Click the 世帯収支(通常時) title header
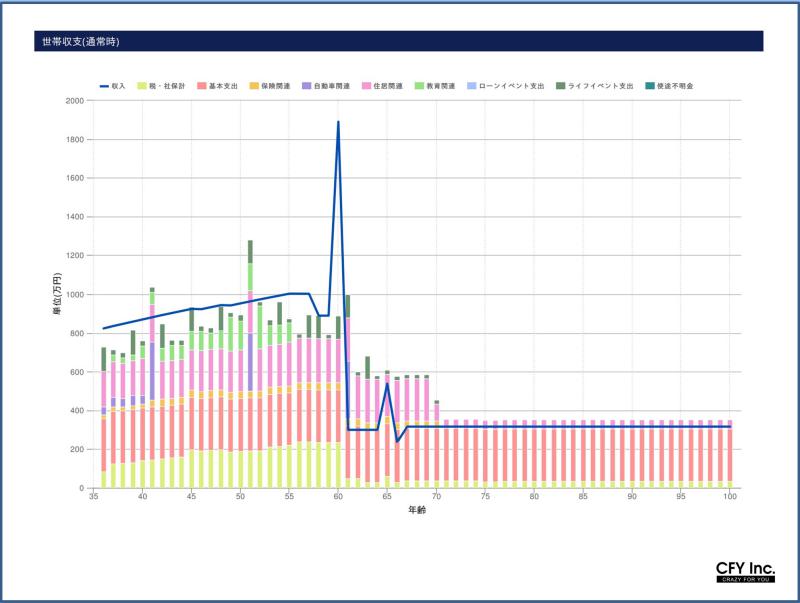The image size is (800, 603). 80,42
